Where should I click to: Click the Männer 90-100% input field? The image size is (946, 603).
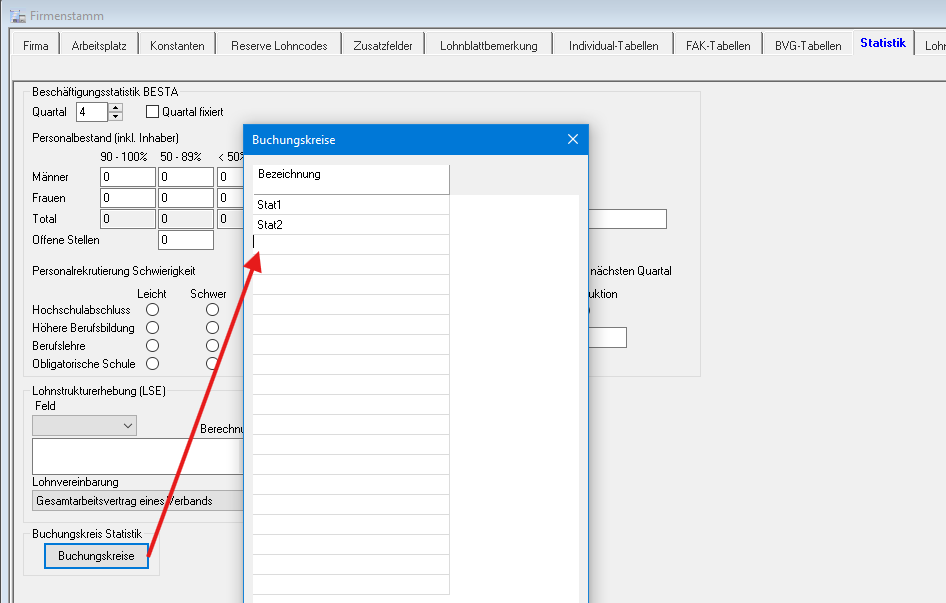pyautogui.click(x=128, y=177)
